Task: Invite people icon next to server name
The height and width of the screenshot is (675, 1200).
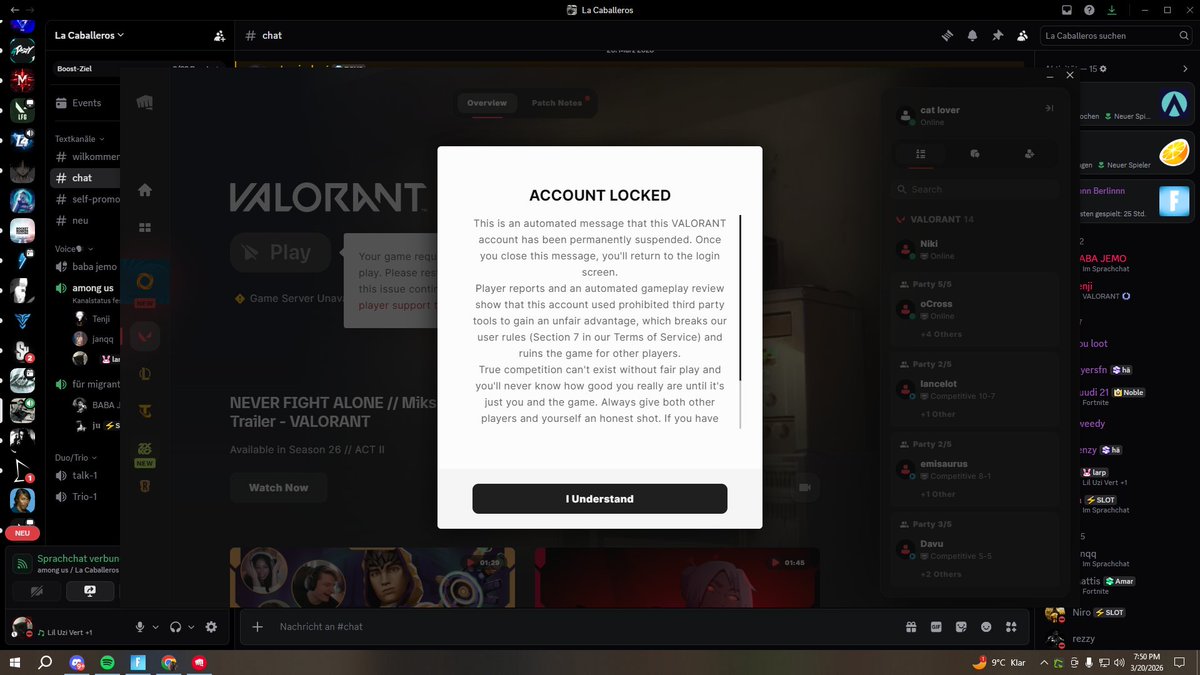Action: point(220,35)
